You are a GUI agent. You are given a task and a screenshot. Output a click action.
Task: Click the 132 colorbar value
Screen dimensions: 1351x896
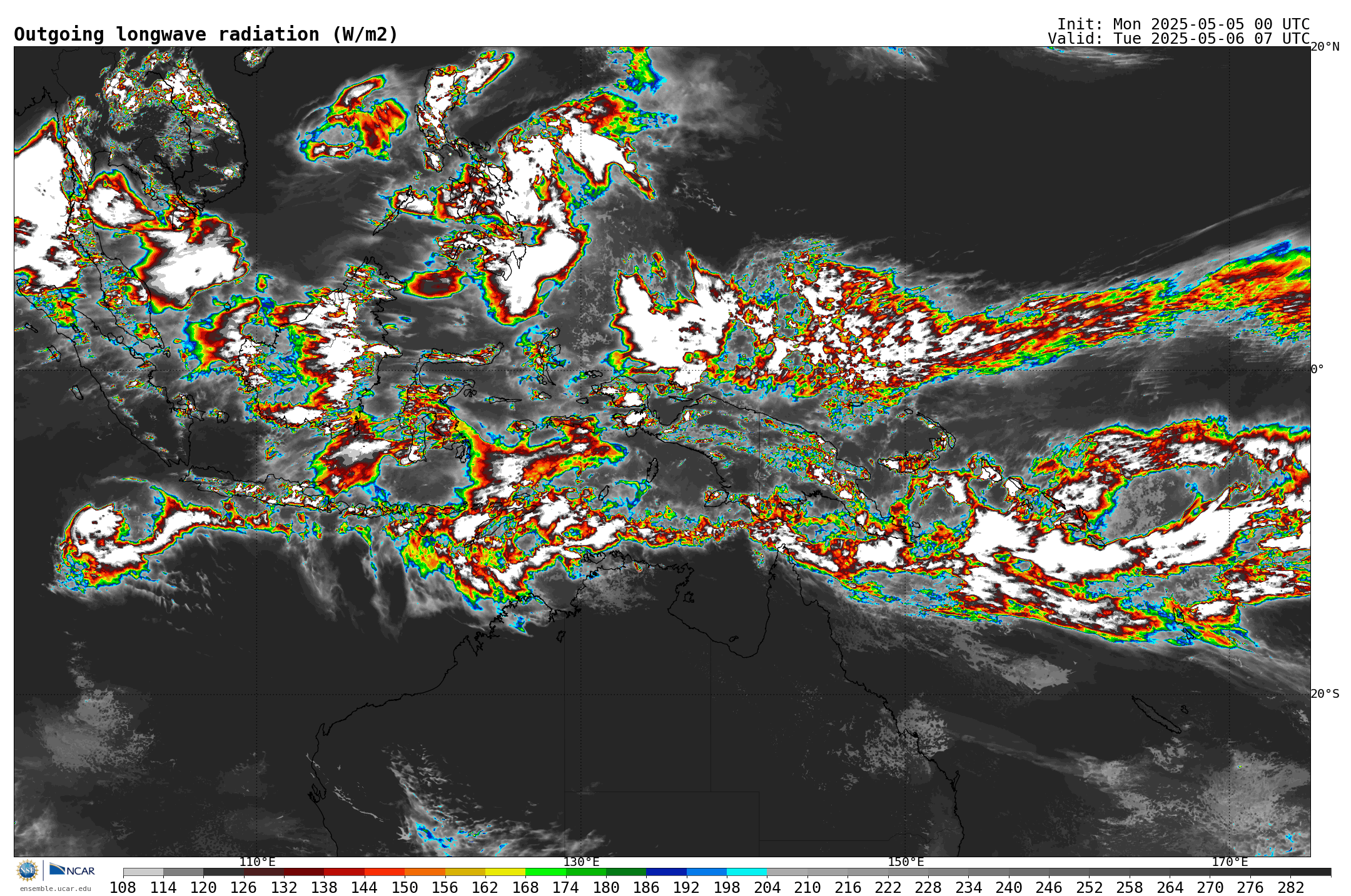click(x=284, y=888)
